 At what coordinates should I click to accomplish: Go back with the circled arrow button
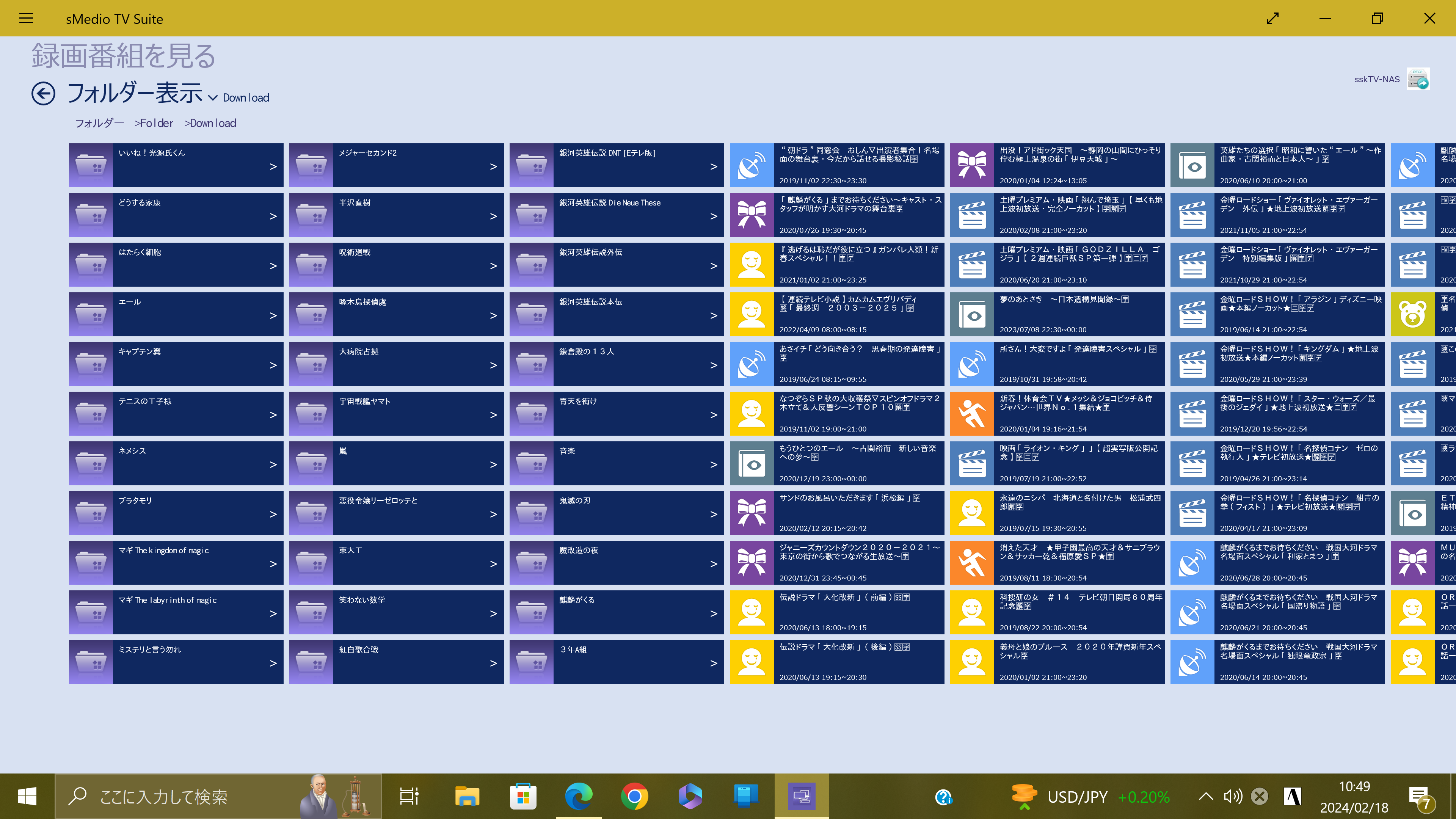pyautogui.click(x=44, y=93)
